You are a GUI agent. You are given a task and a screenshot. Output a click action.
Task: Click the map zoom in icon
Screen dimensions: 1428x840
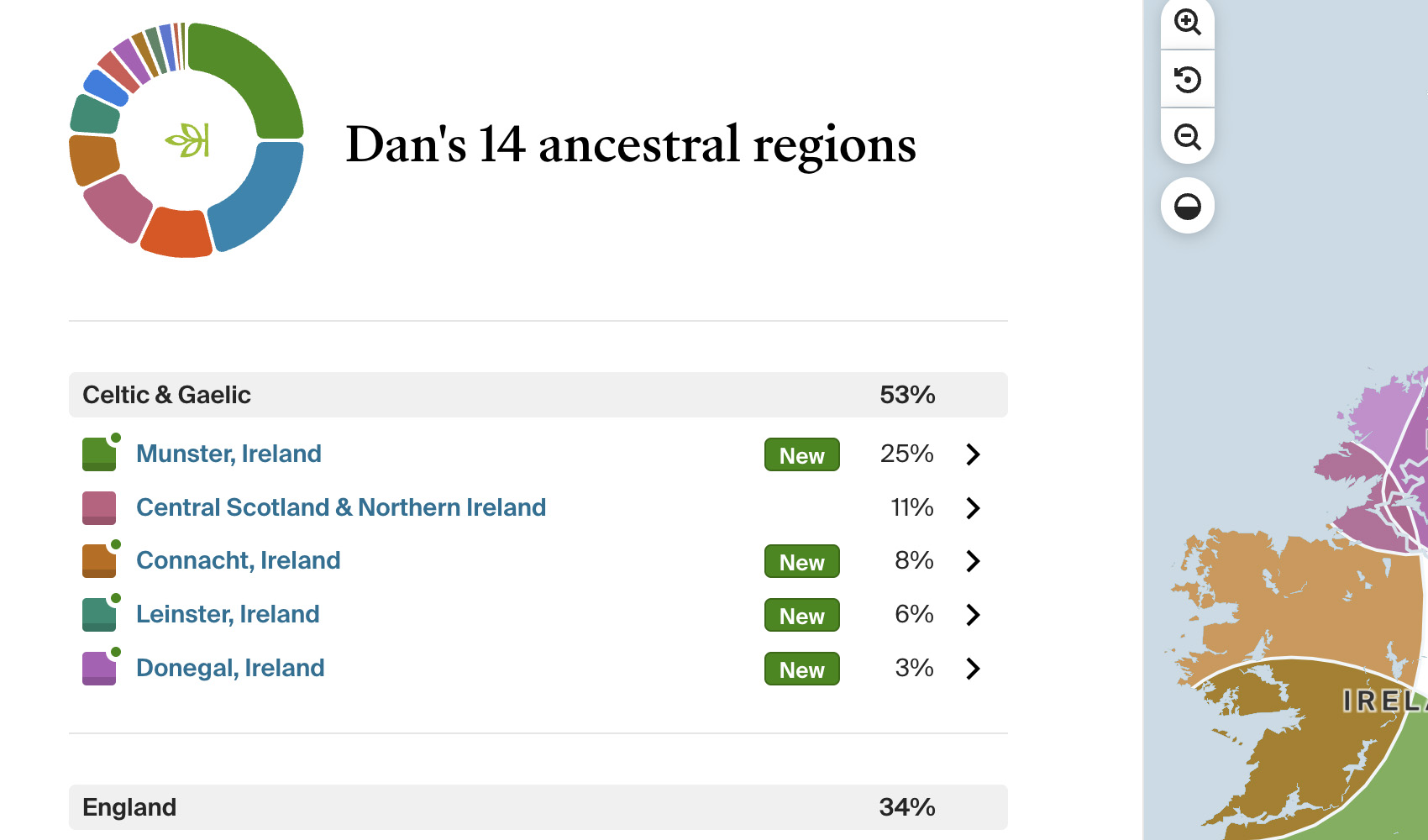(1187, 23)
